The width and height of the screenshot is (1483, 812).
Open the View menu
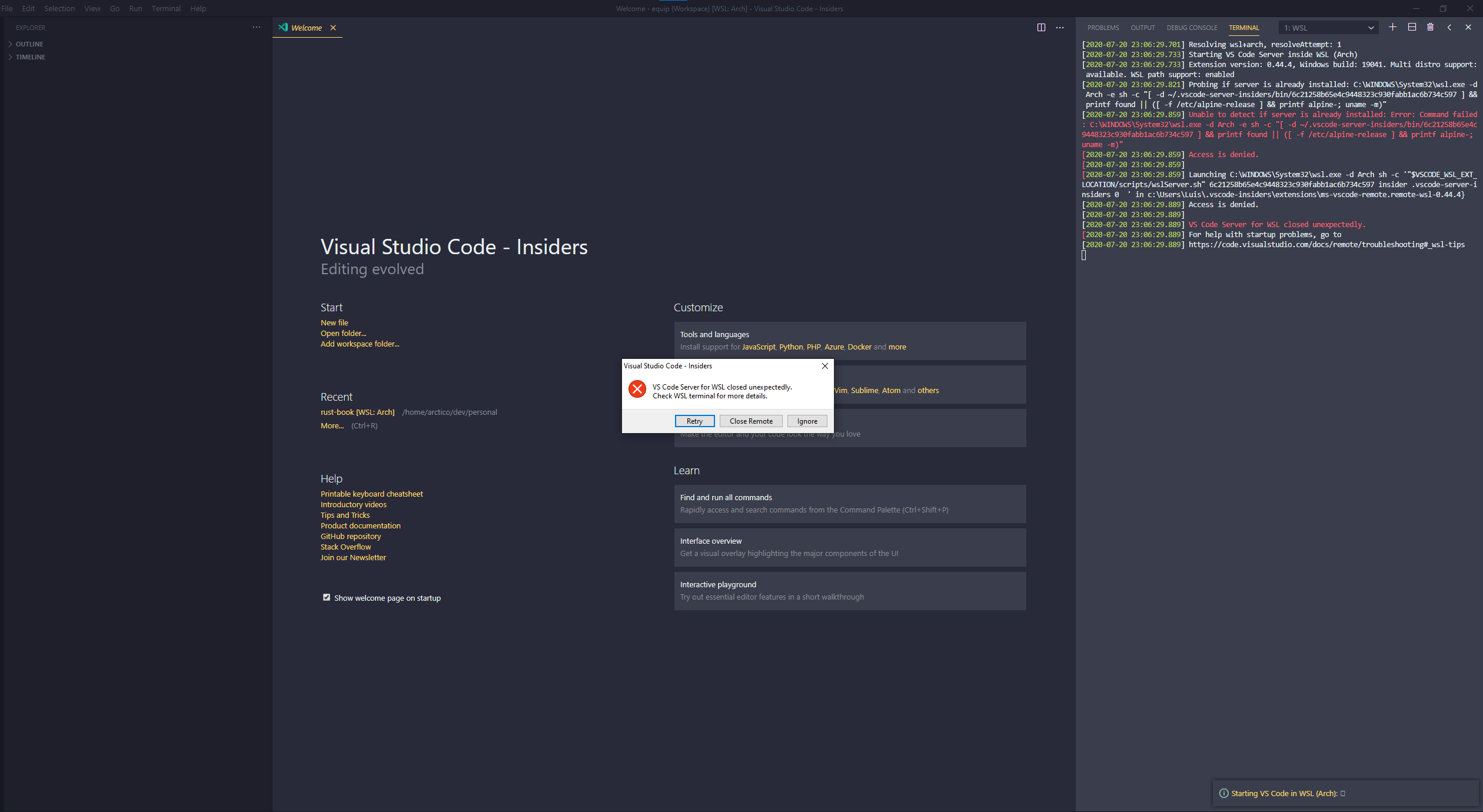(92, 8)
